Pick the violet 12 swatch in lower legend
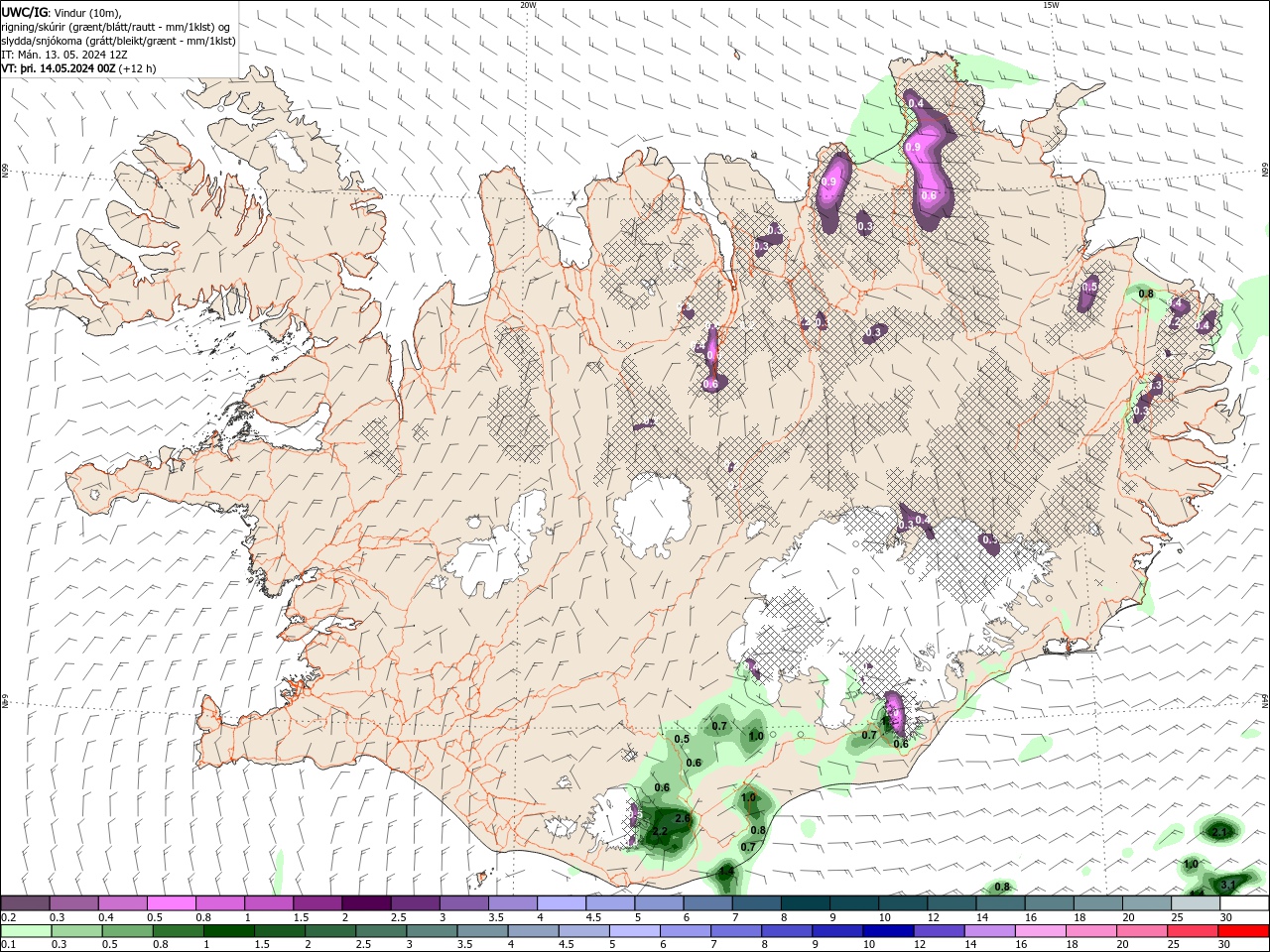The width and height of the screenshot is (1270, 952). click(x=939, y=931)
